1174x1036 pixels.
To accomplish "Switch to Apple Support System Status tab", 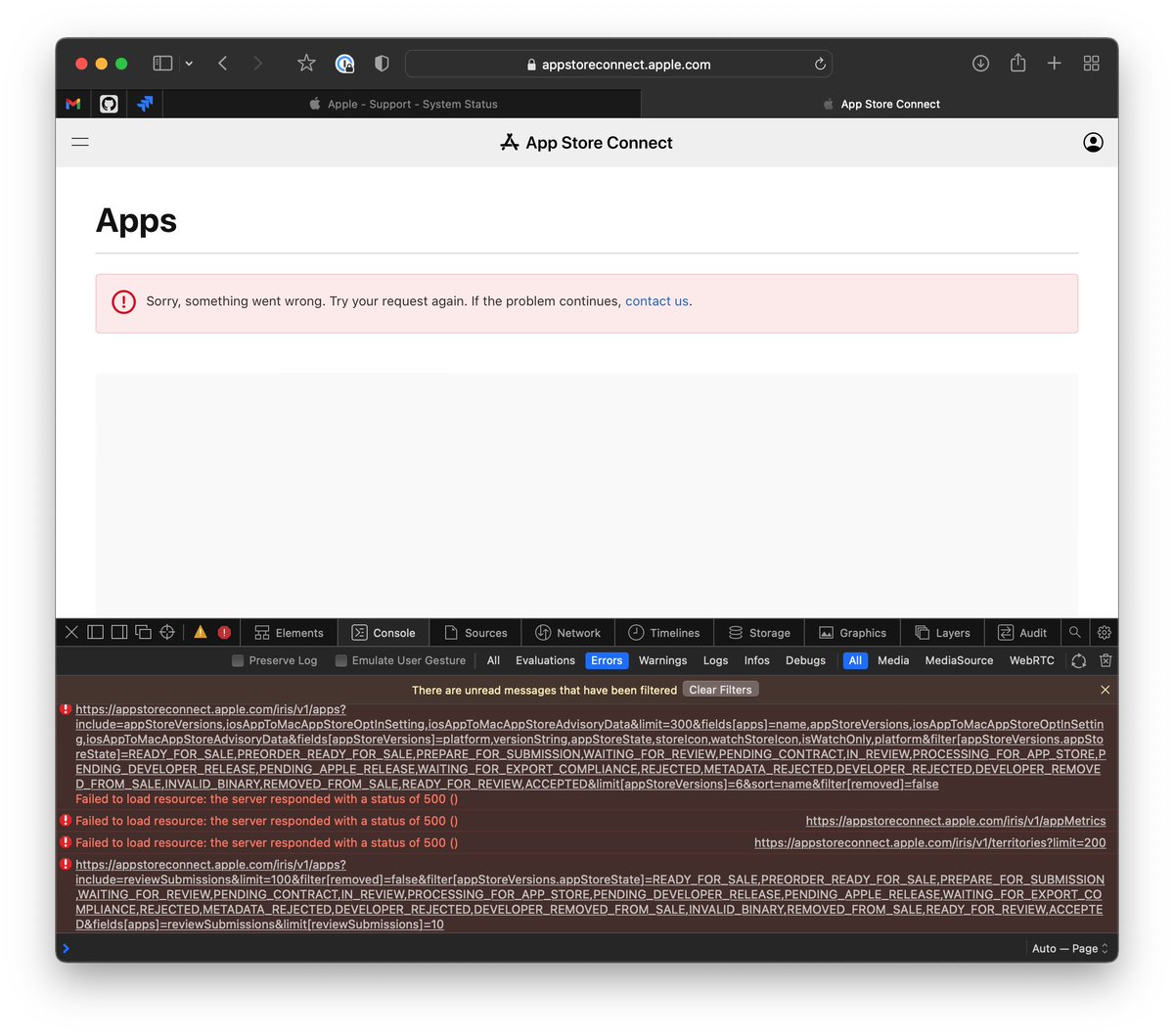I will click(402, 104).
